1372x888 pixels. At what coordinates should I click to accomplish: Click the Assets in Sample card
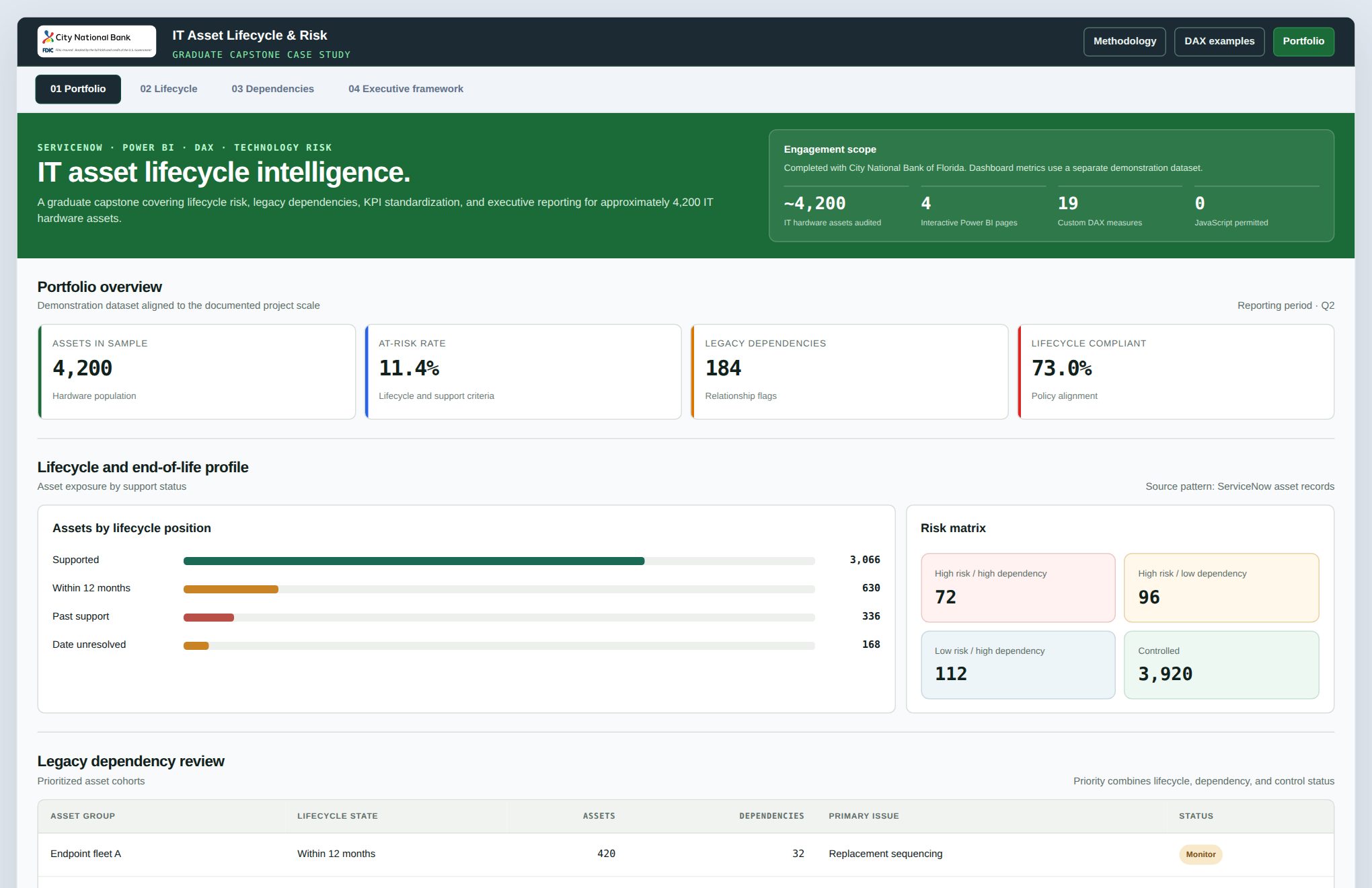[x=196, y=372]
